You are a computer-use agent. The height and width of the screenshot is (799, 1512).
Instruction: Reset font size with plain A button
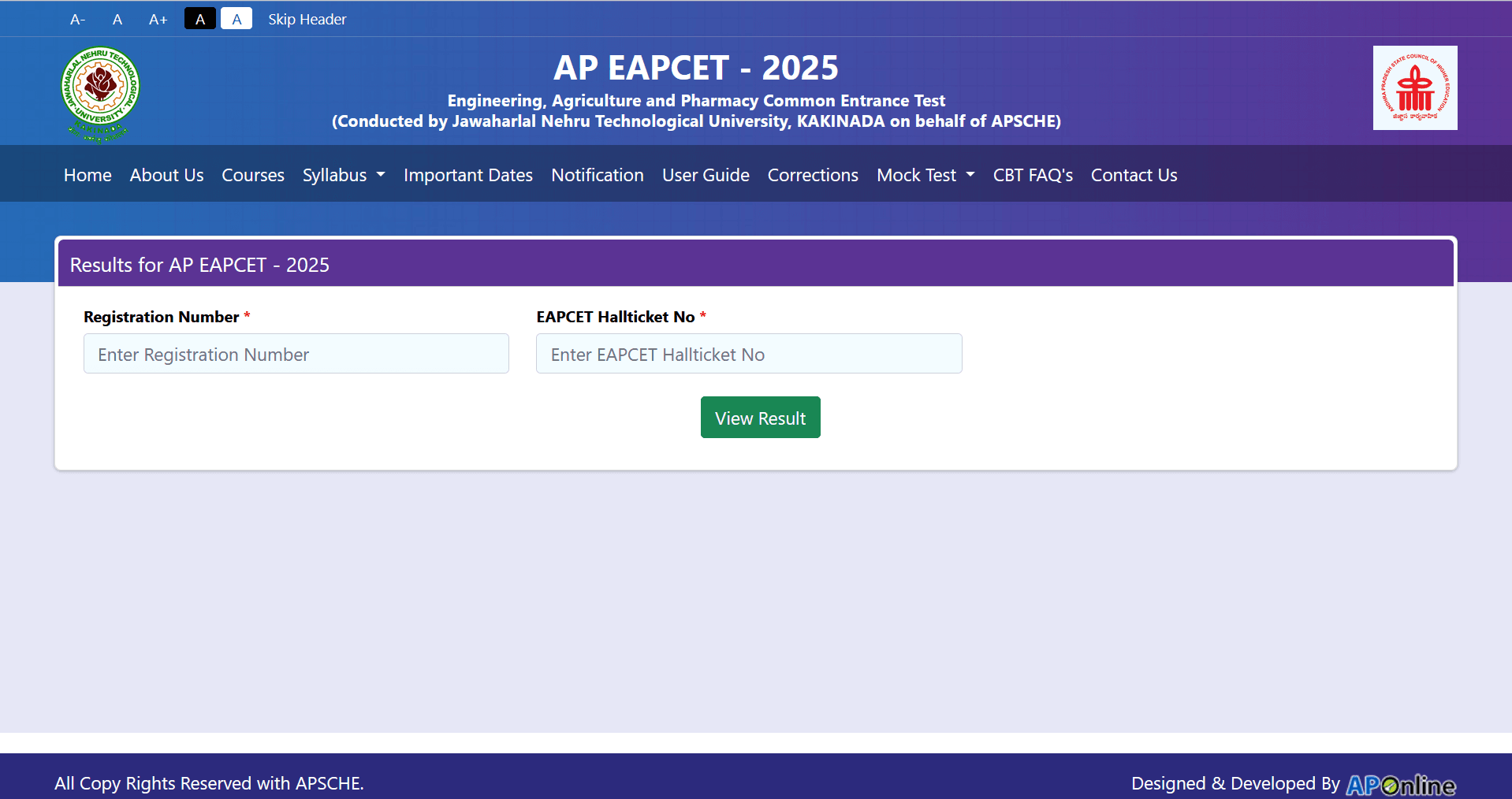(x=117, y=19)
